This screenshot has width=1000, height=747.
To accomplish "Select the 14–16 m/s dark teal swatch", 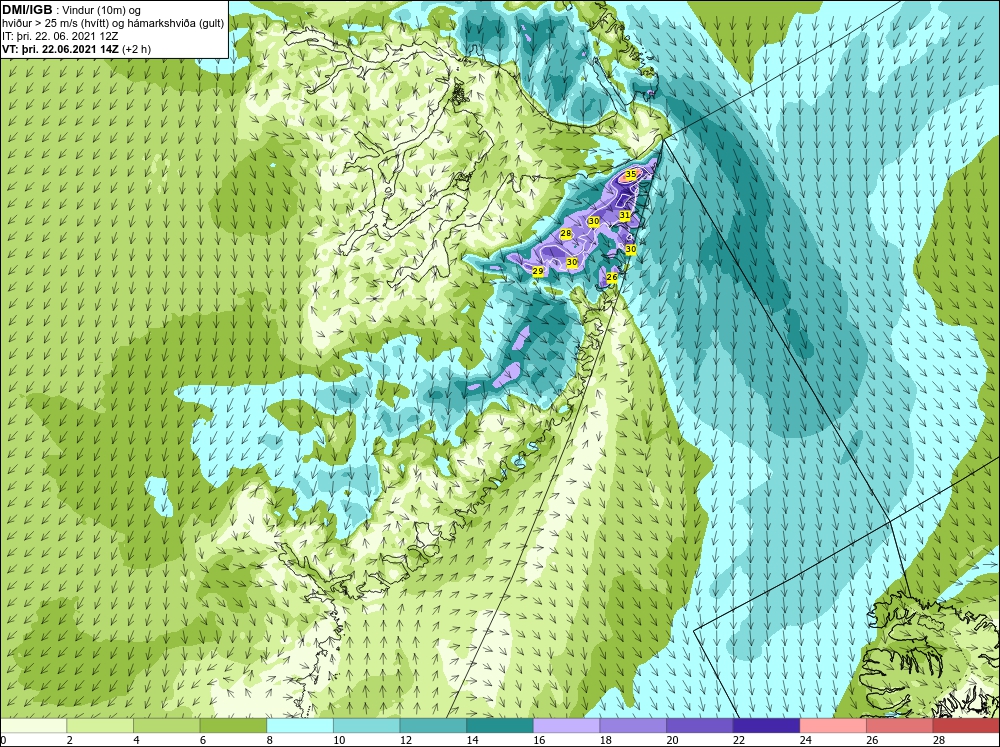I will [x=499, y=726].
